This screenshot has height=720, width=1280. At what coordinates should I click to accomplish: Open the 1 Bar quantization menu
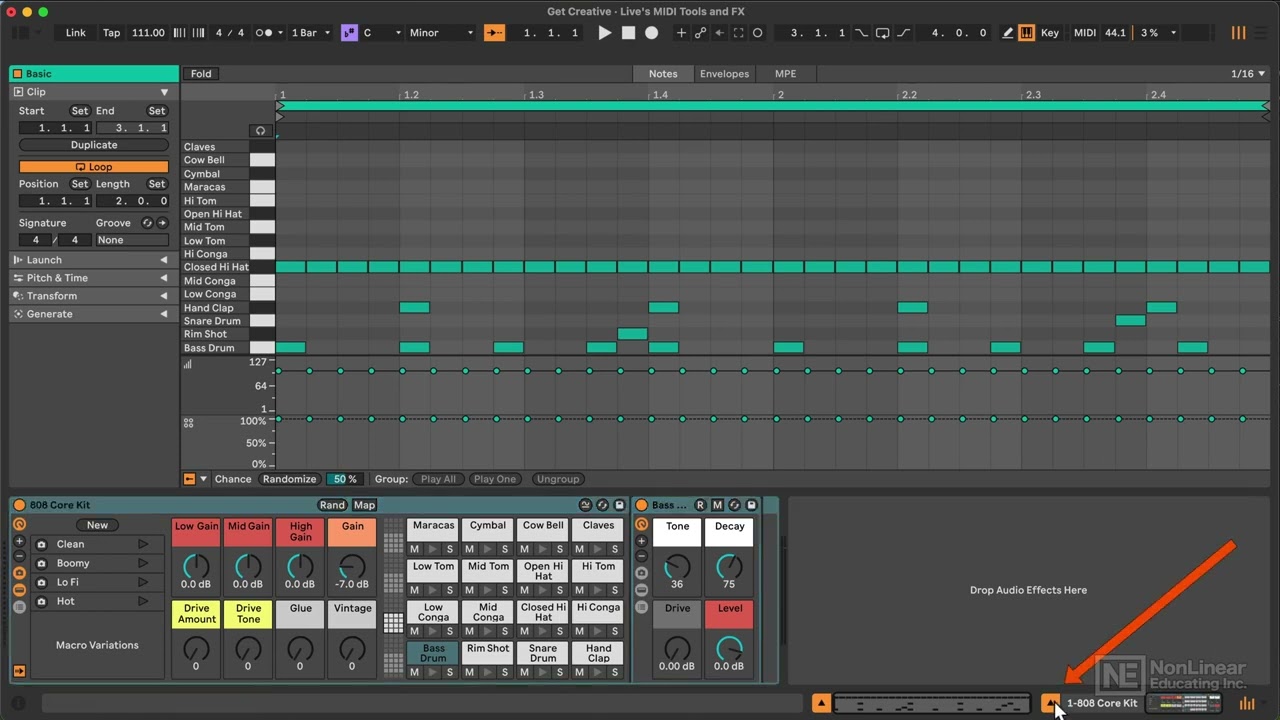pyautogui.click(x=310, y=33)
